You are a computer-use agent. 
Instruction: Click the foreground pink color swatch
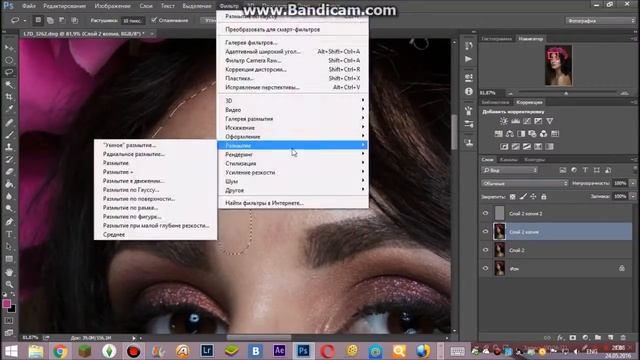(x=6, y=304)
